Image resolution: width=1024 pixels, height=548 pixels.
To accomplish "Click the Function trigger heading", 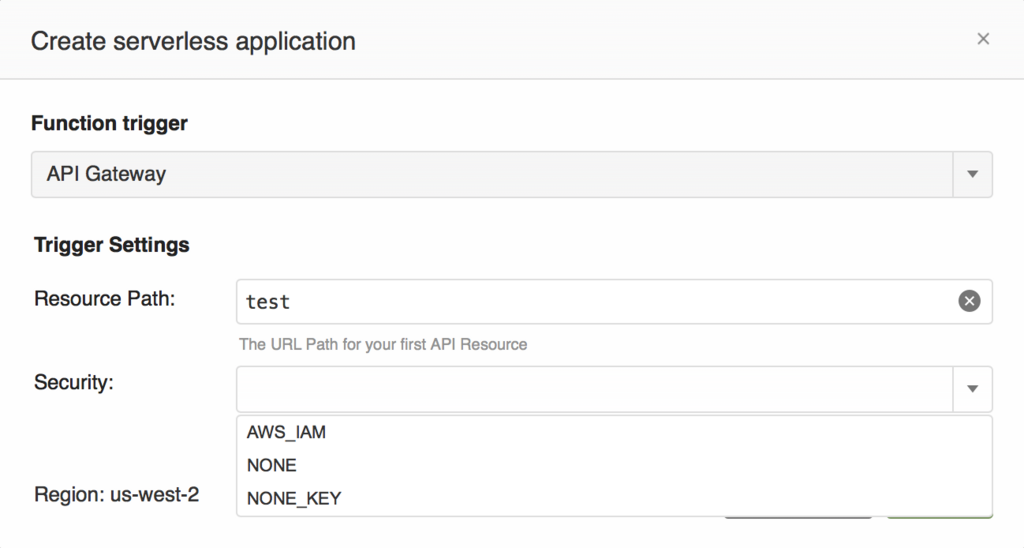I will pos(109,123).
